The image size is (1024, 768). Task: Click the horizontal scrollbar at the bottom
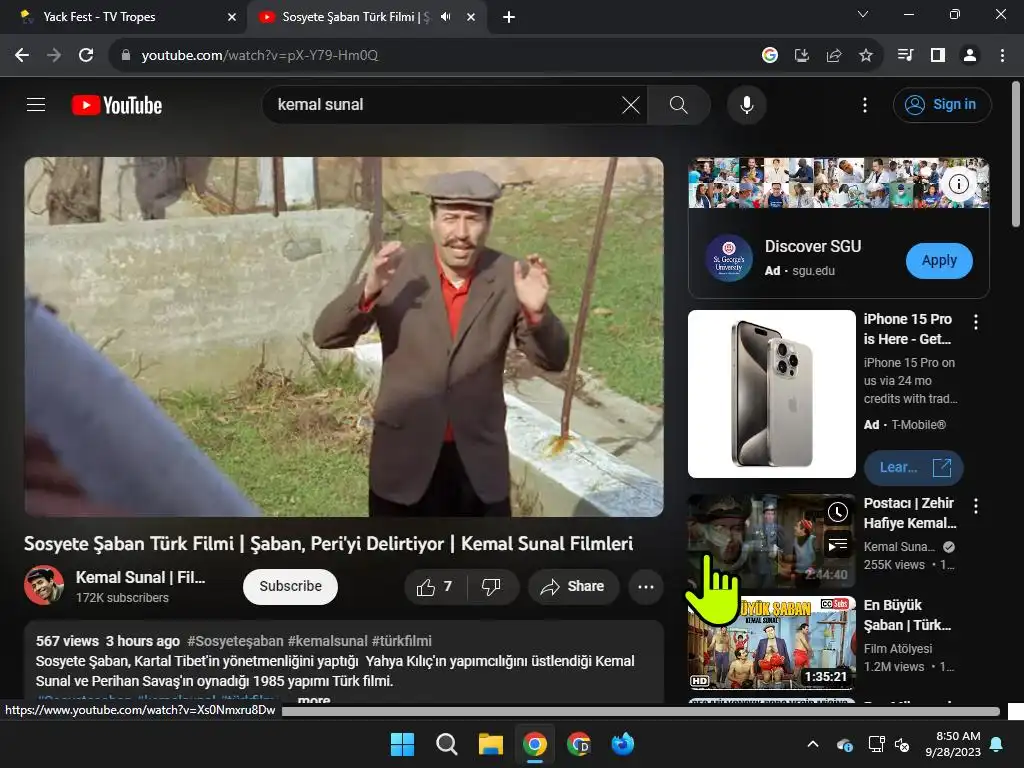pos(640,711)
